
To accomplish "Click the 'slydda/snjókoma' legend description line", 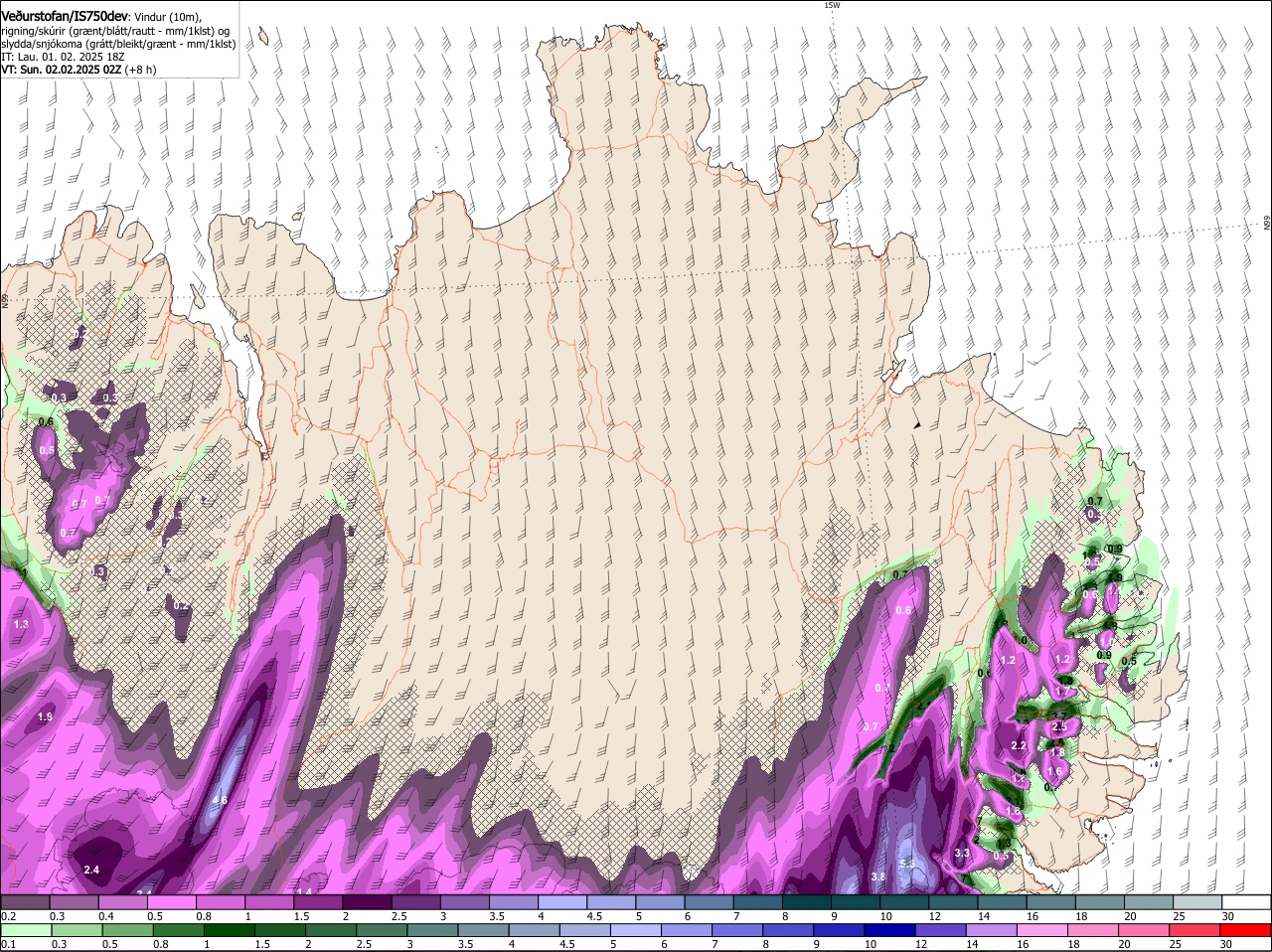I will click(118, 44).
